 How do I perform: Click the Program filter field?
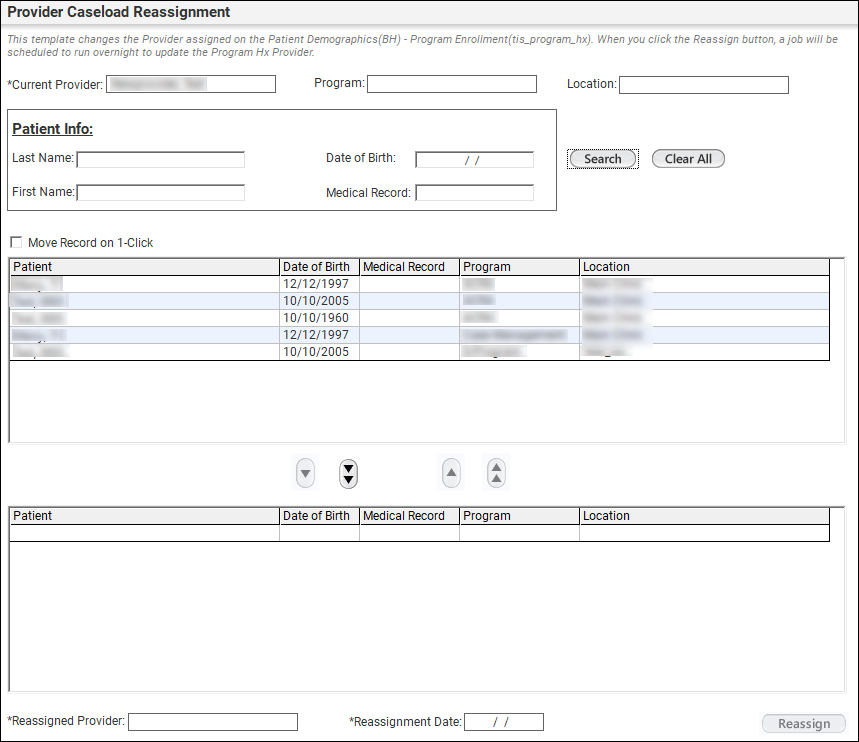click(452, 84)
